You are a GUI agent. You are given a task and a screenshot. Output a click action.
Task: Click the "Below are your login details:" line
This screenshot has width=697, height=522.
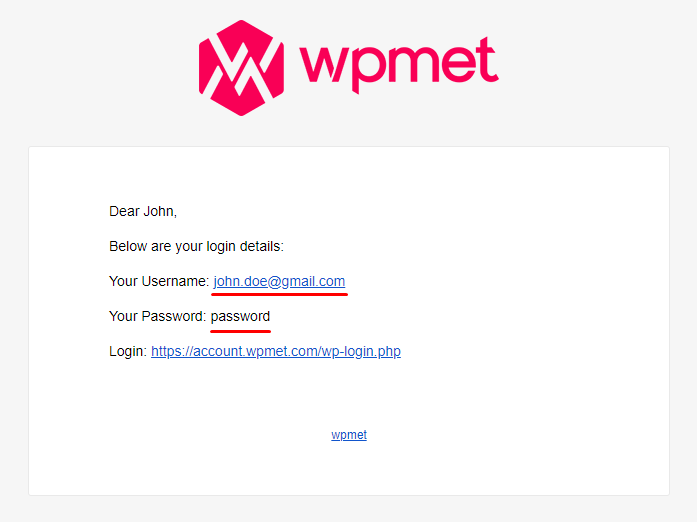point(196,246)
